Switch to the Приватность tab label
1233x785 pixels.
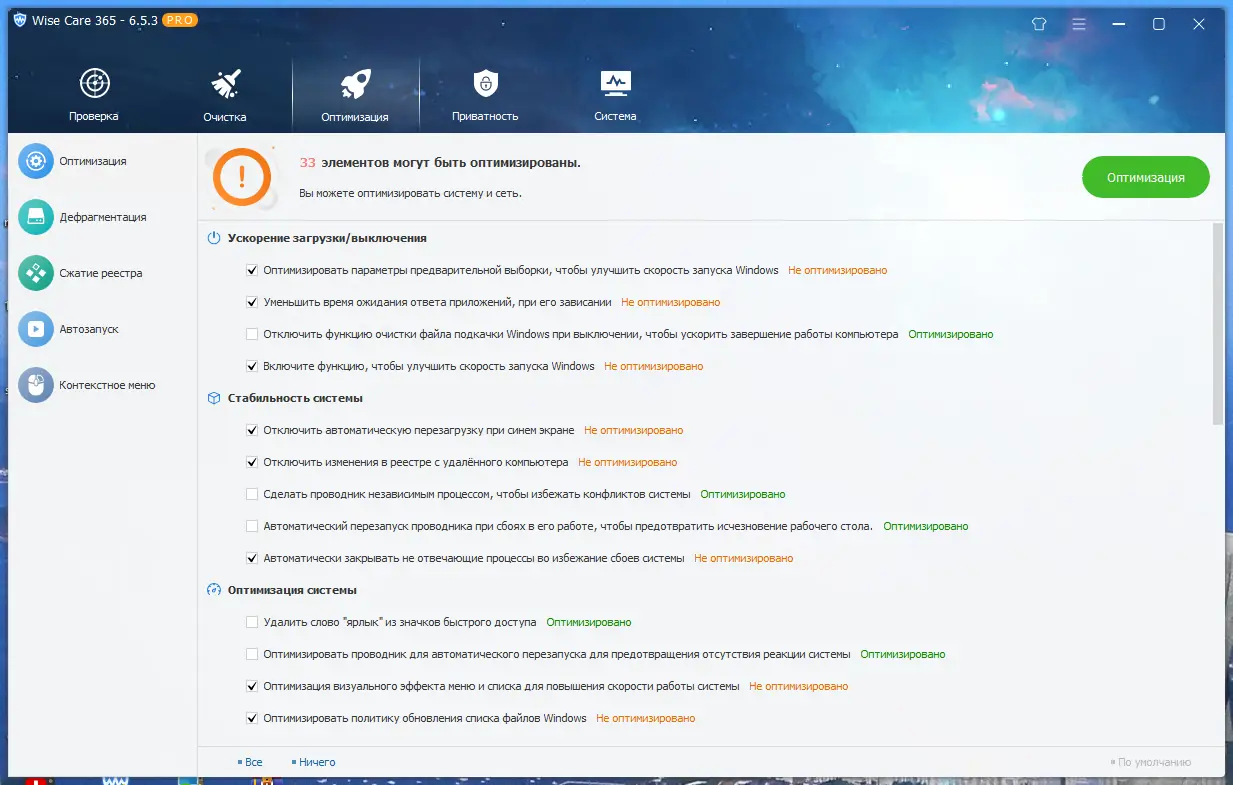pyautogui.click(x=485, y=116)
